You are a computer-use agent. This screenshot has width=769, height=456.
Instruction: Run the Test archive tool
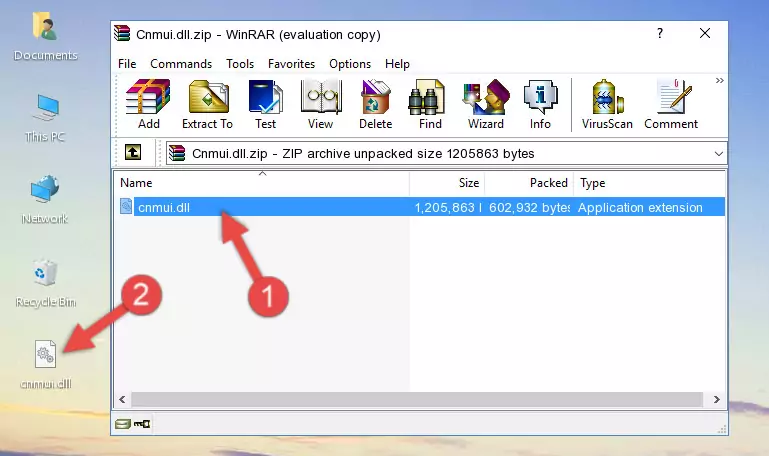pos(265,104)
